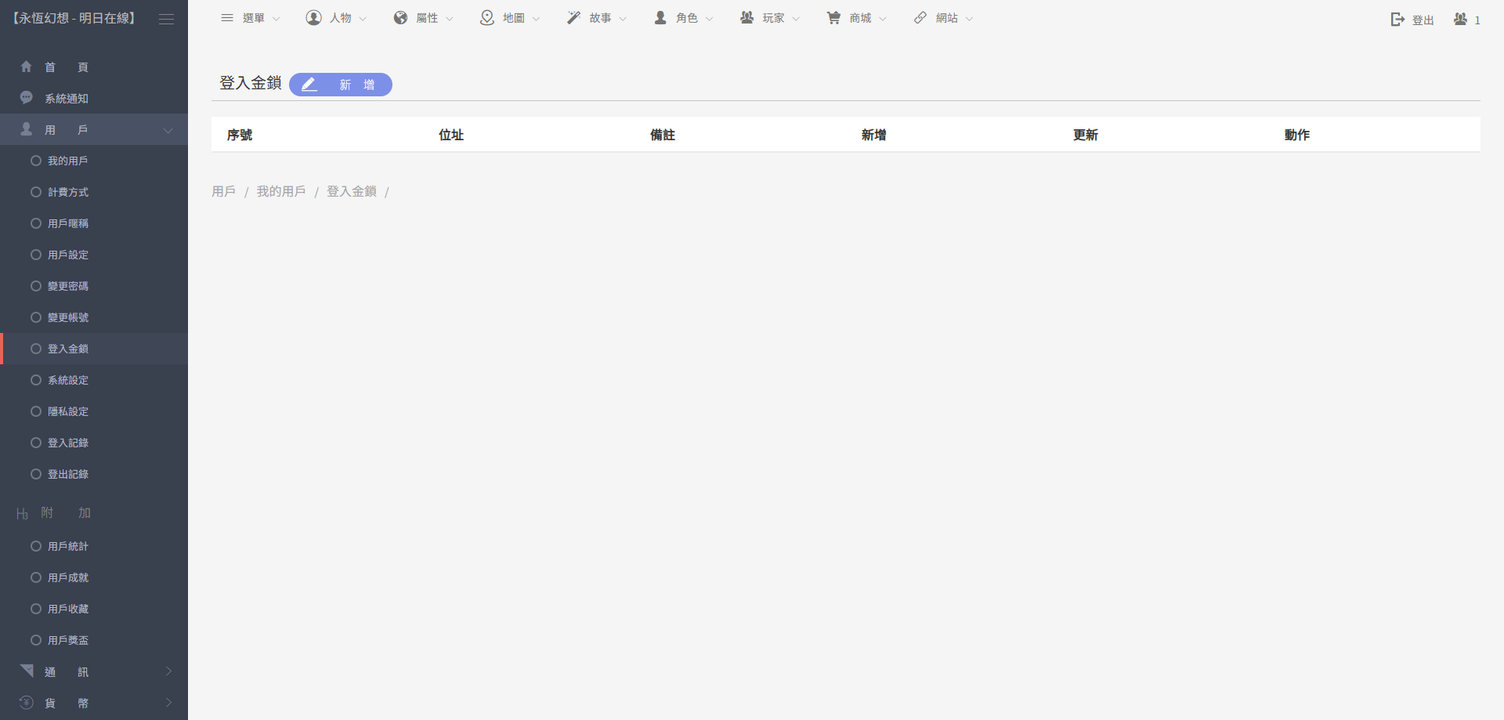Click the magic wand icon for 故事

[574, 18]
